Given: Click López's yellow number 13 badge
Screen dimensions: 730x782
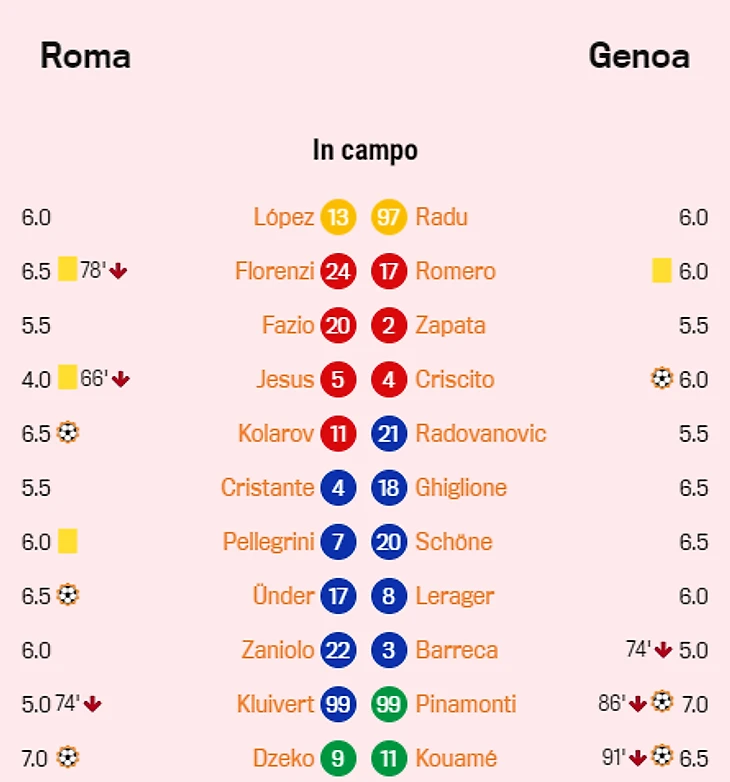Looking at the screenshot, I should 339,217.
